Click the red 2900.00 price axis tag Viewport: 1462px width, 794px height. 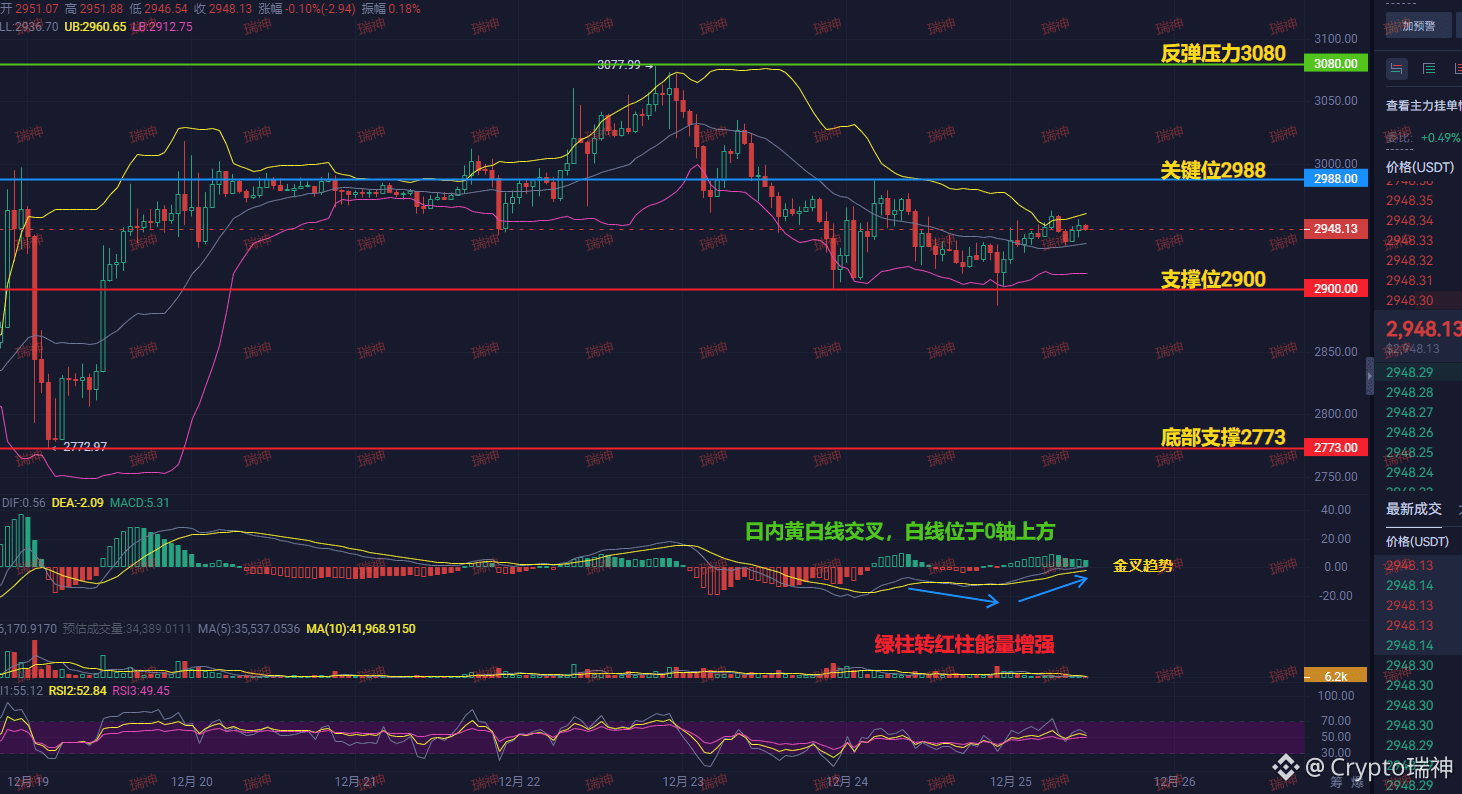pyautogui.click(x=1337, y=289)
